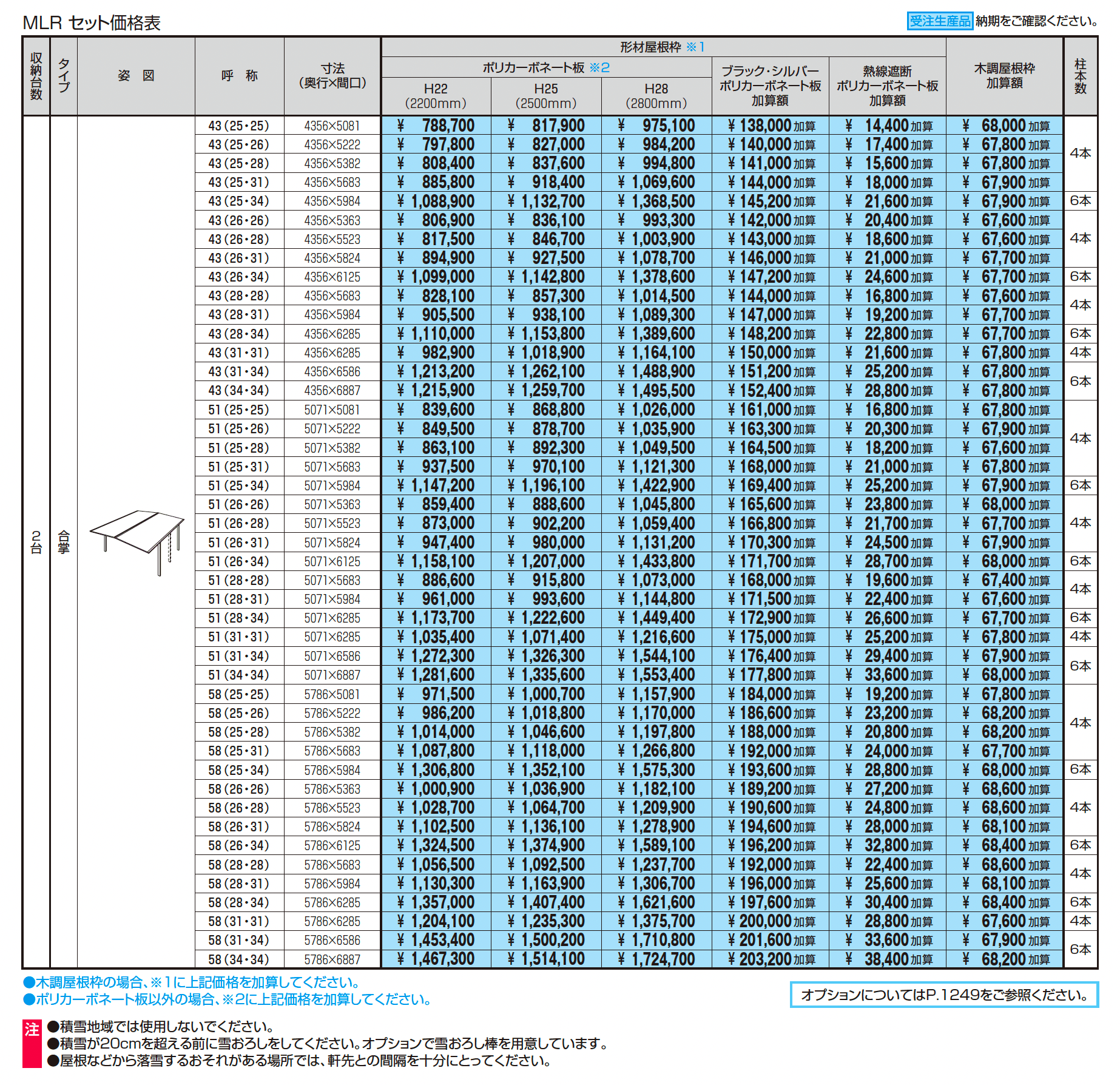Click the 木調屋根枠 加算額 header
The width and height of the screenshot is (1120, 1085).
(x=1004, y=76)
